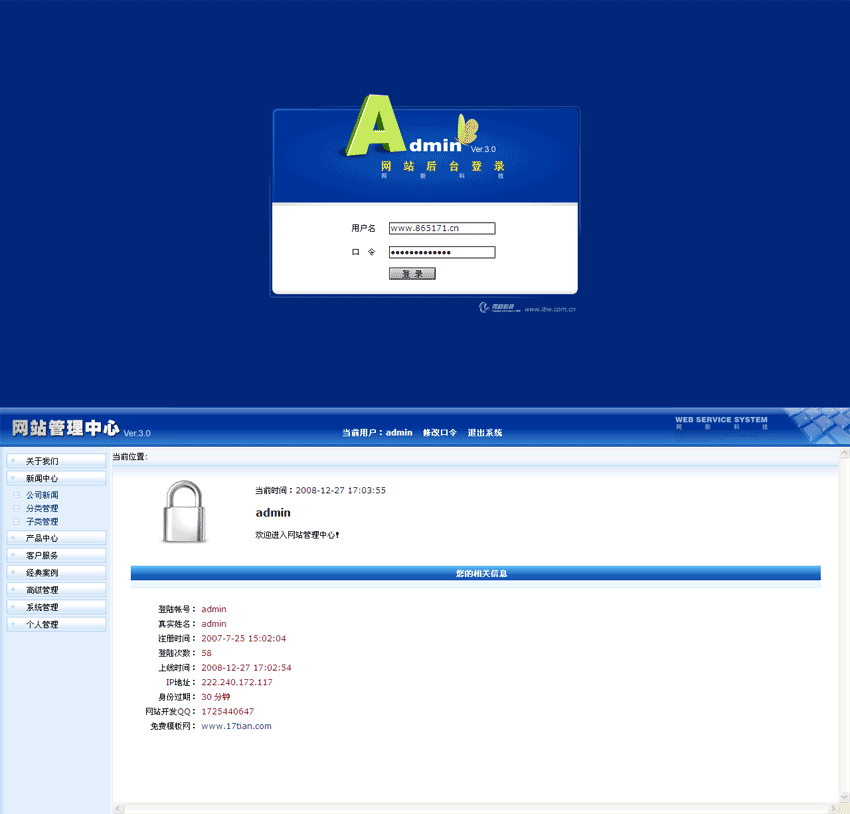Click the 网站管理中心 header logo

click(x=66, y=429)
